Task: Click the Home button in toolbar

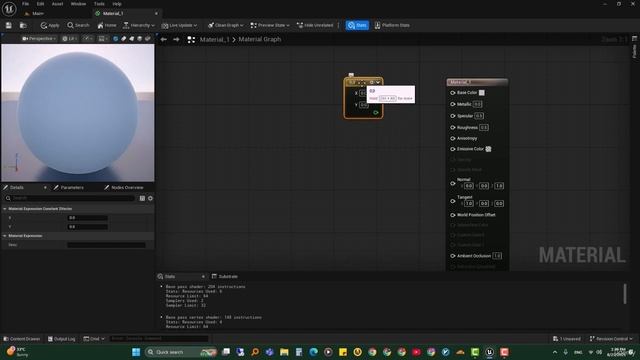Action: (x=107, y=25)
